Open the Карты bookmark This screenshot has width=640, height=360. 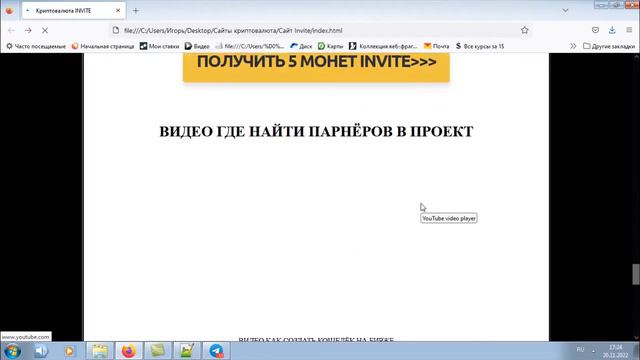point(331,46)
